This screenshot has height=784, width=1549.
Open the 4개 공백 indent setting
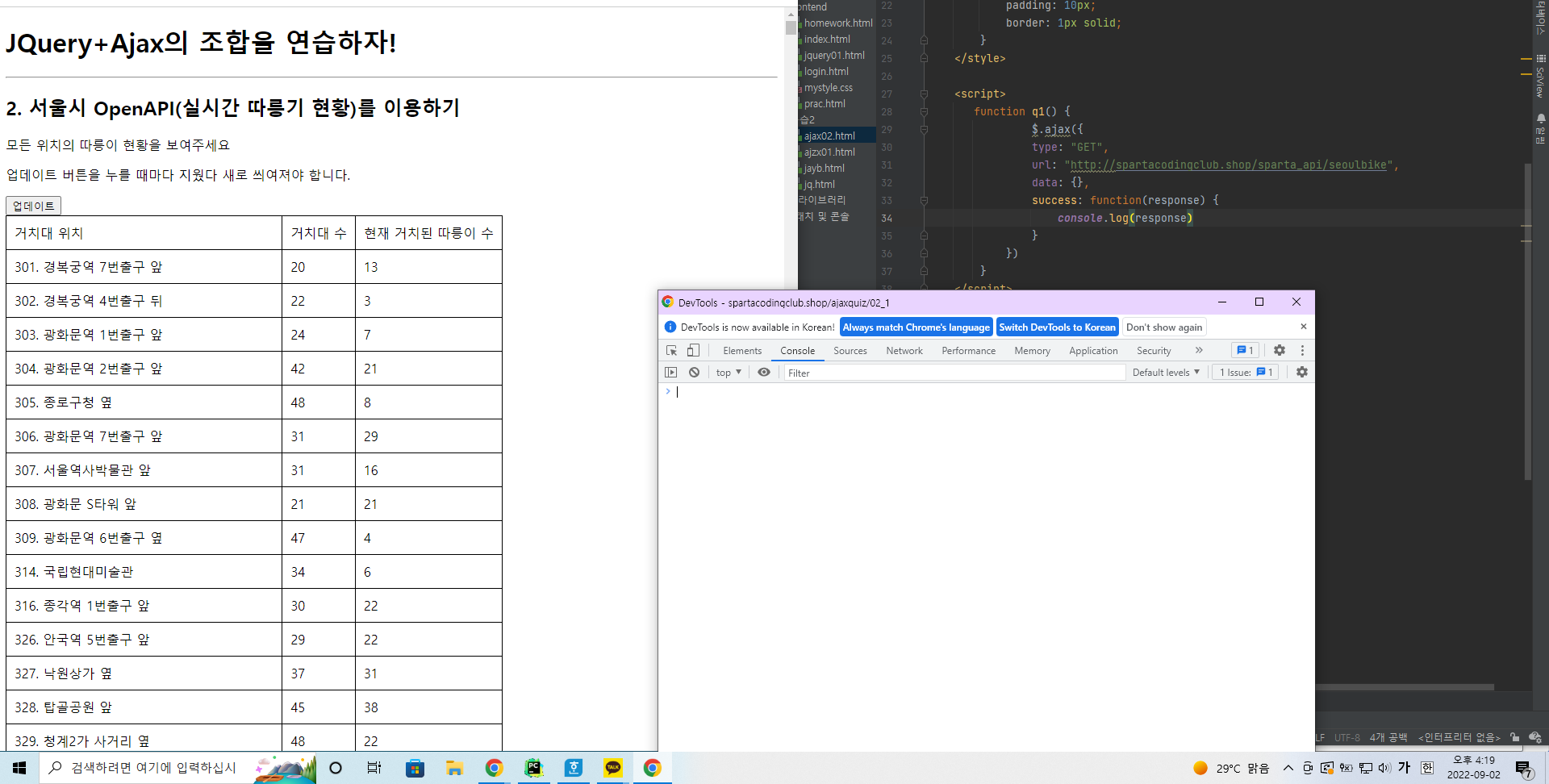(x=1388, y=737)
